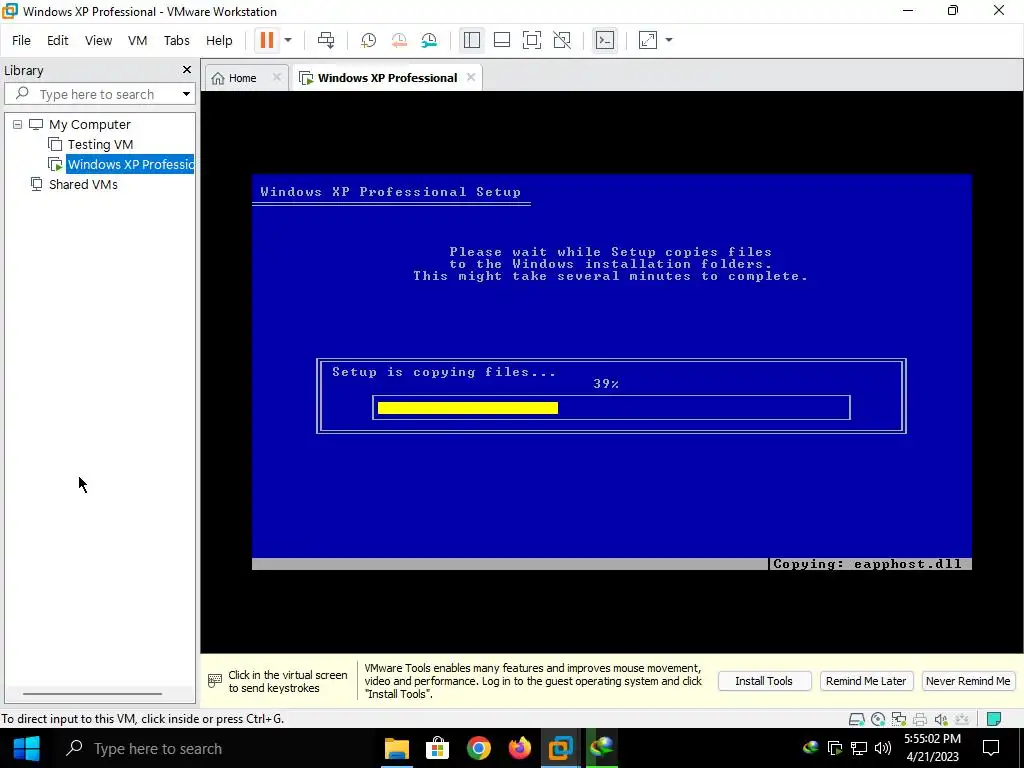Open Google Chrome from the taskbar
The image size is (1024, 768).
(x=479, y=748)
